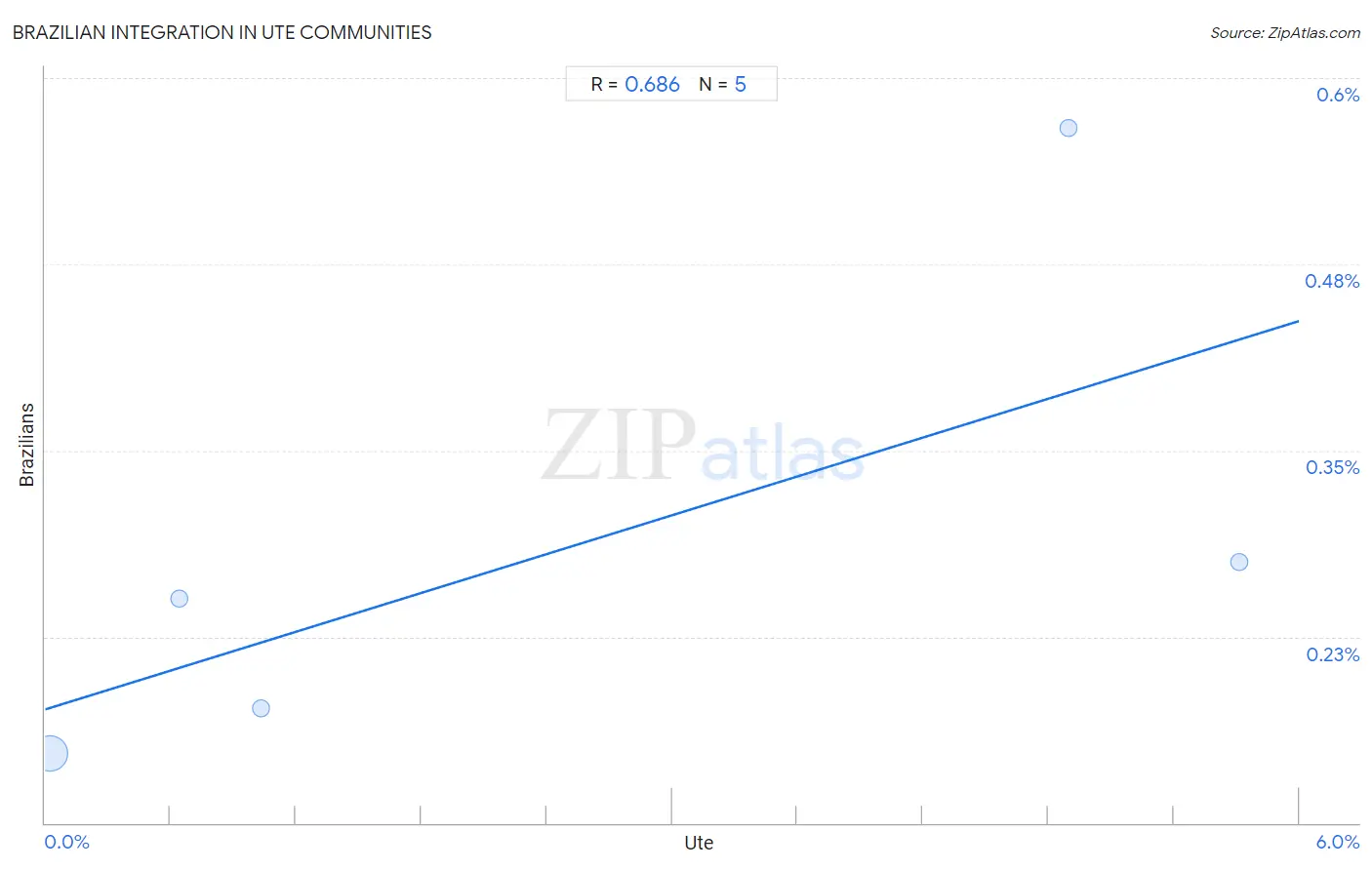
Task: Select the lower-left data point below the regression line
Action: tap(261, 708)
